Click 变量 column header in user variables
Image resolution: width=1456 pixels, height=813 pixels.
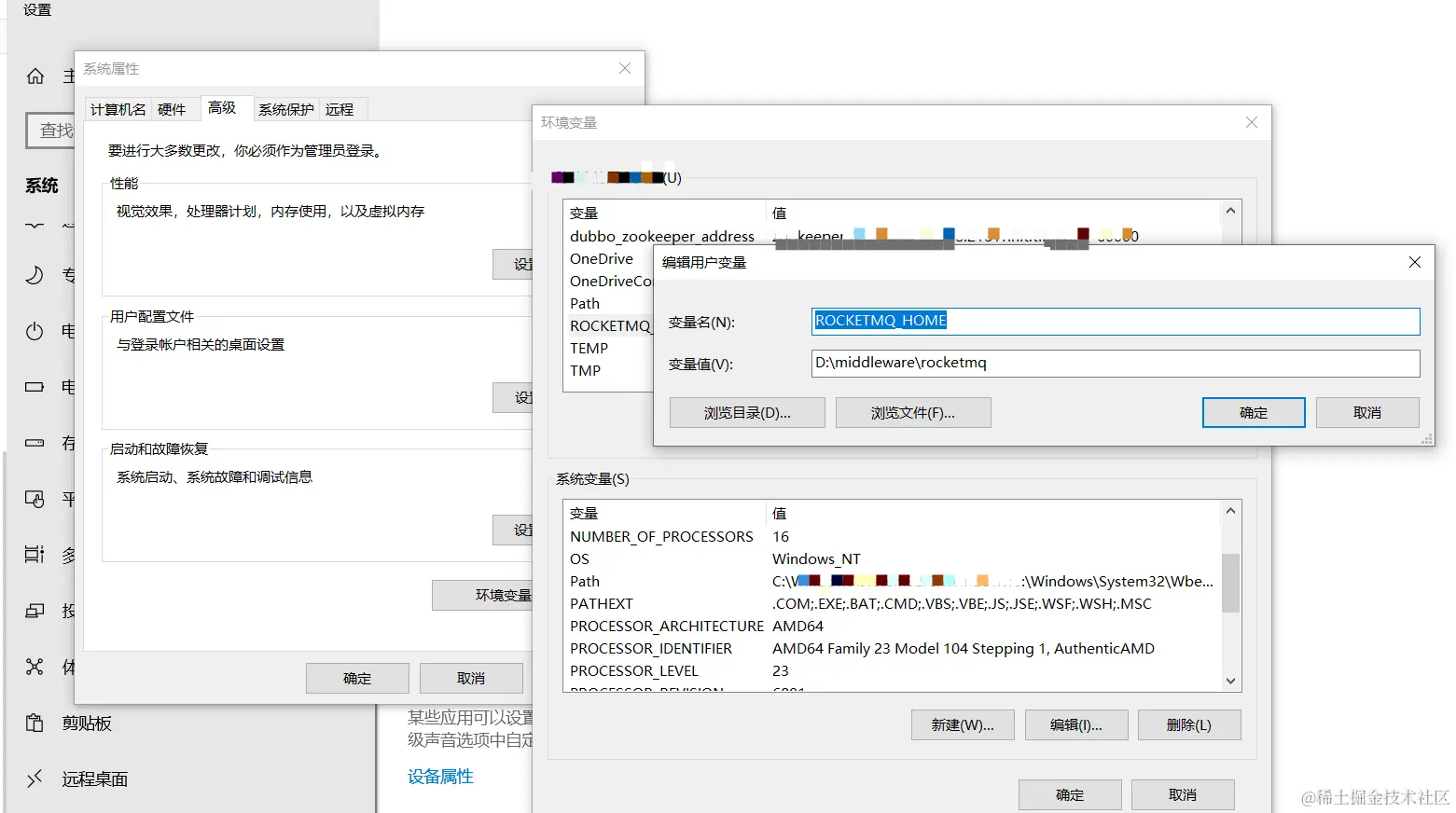665,213
